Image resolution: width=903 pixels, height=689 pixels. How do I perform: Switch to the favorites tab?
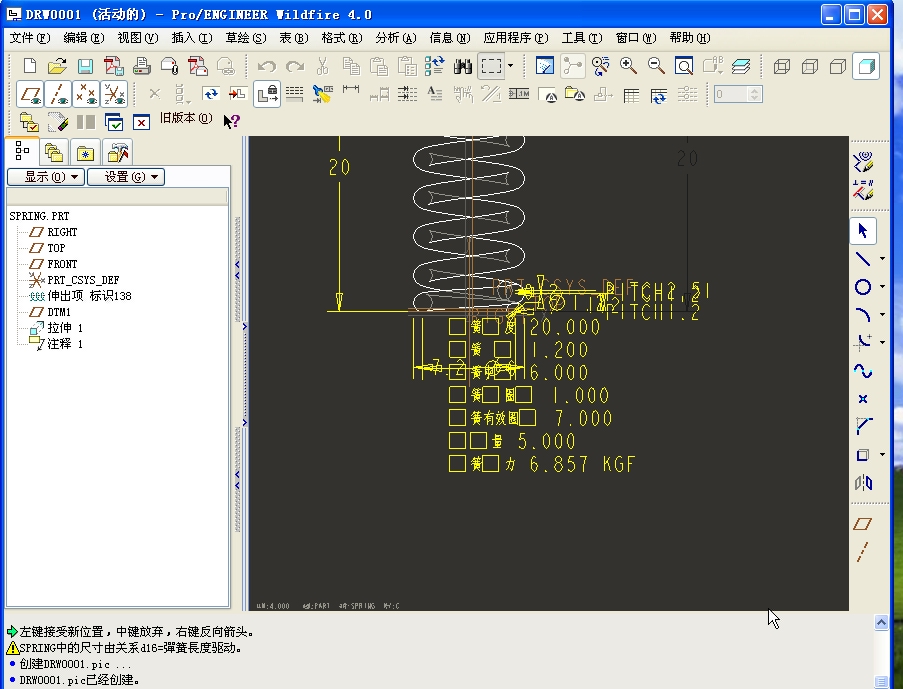pos(85,153)
